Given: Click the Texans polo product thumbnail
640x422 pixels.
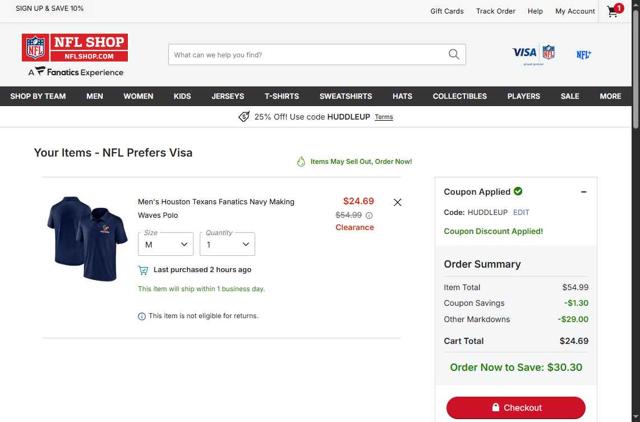Looking at the screenshot, I should [x=87, y=238].
